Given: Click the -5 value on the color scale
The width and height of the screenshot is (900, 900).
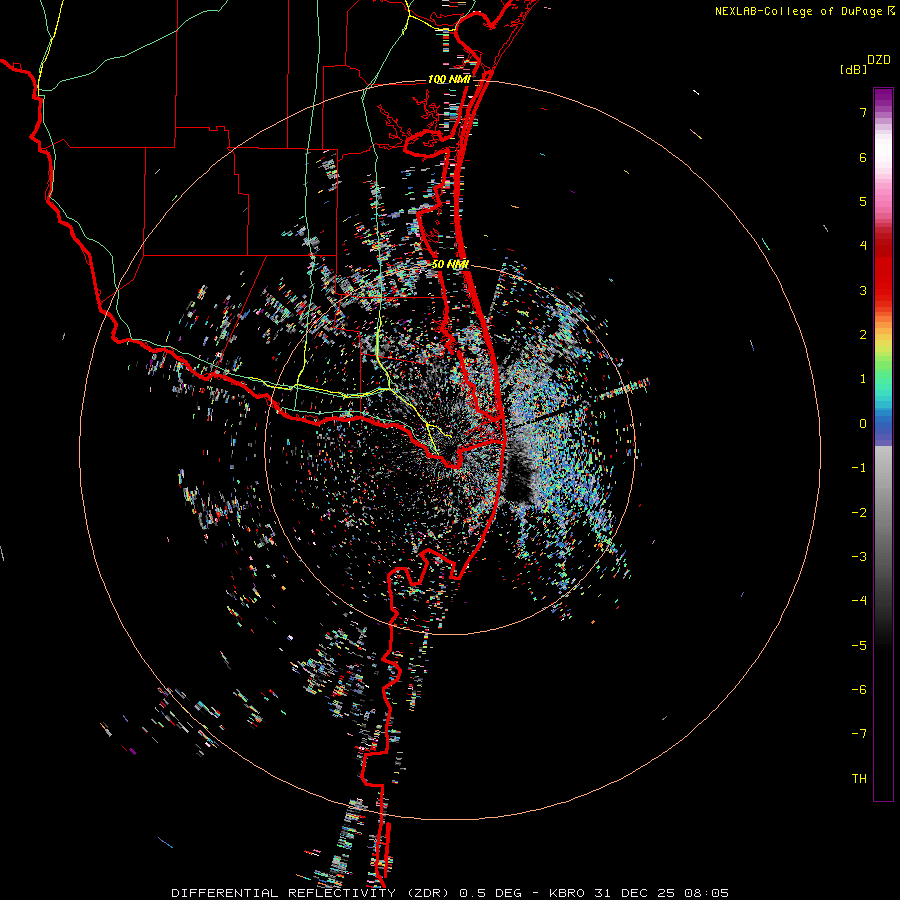Looking at the screenshot, I should pos(859,646).
